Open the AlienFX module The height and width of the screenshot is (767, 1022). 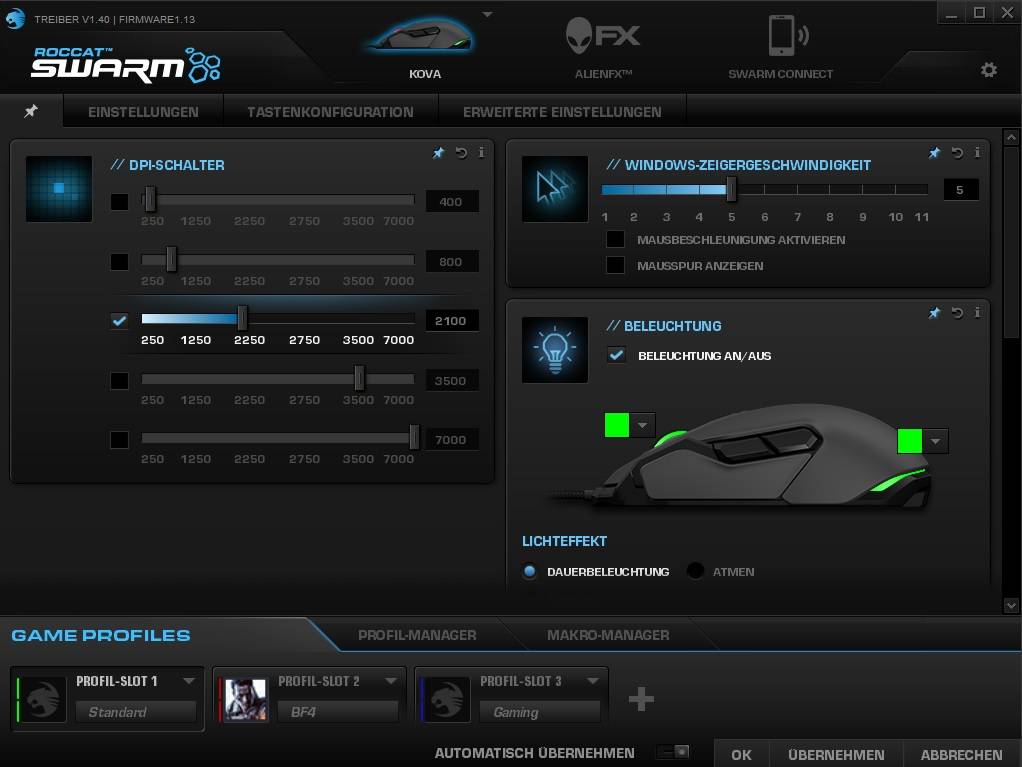(602, 36)
